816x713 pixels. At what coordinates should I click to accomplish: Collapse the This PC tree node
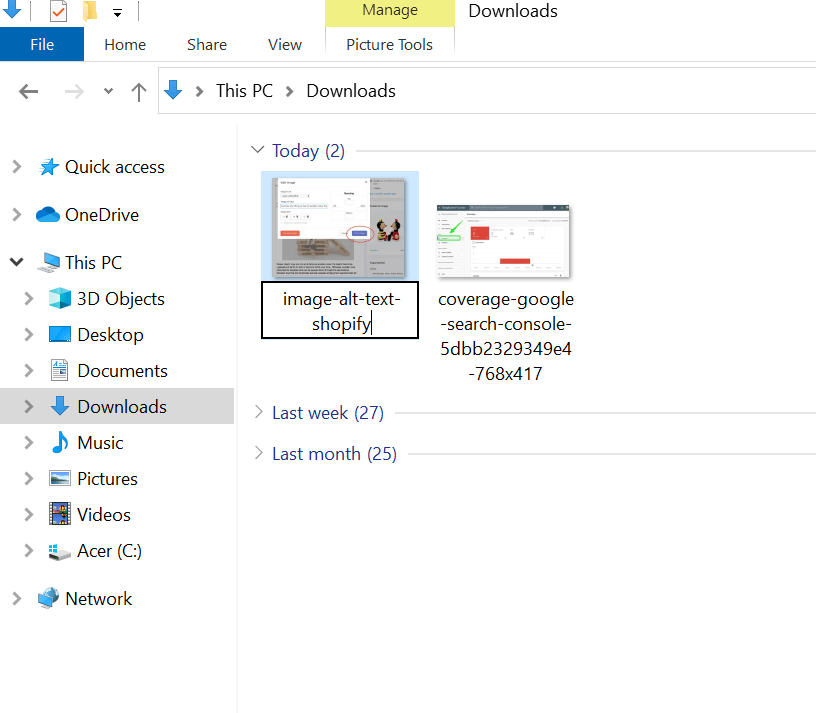point(16,262)
